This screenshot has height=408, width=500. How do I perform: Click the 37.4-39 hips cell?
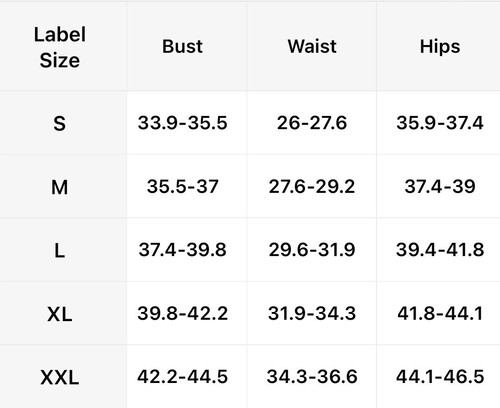coord(440,186)
